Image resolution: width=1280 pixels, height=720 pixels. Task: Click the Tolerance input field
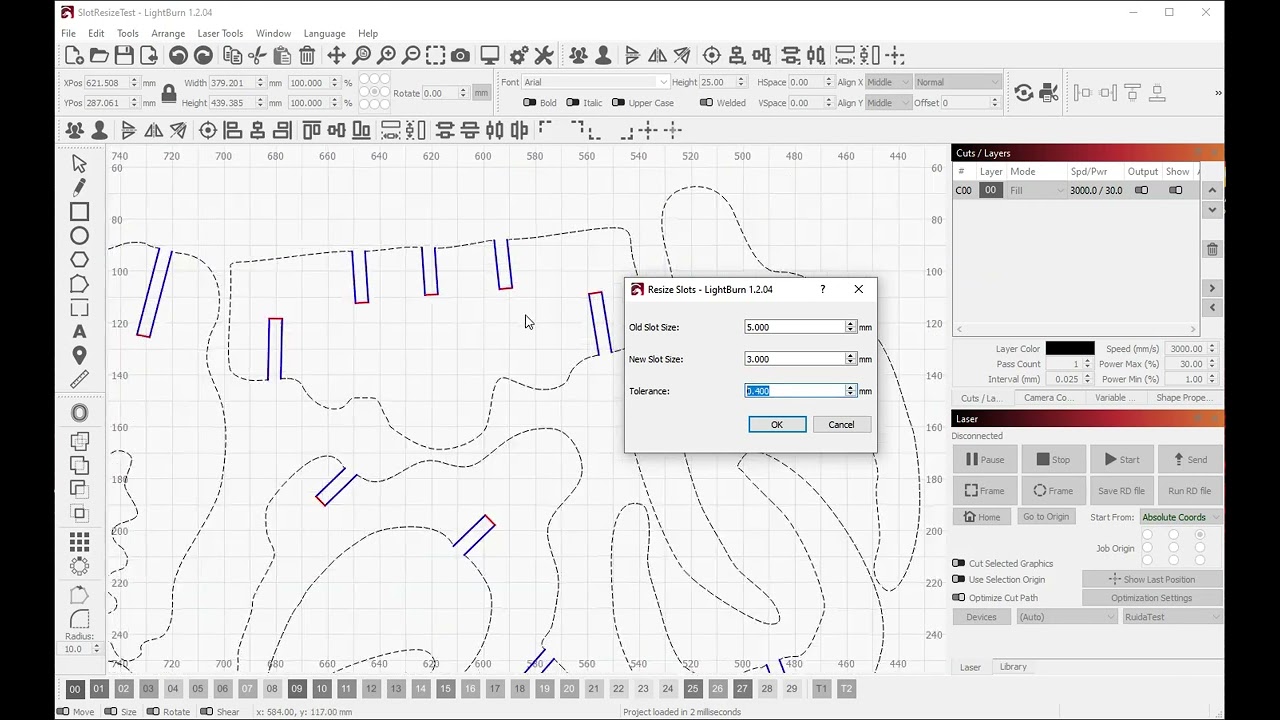click(x=795, y=391)
